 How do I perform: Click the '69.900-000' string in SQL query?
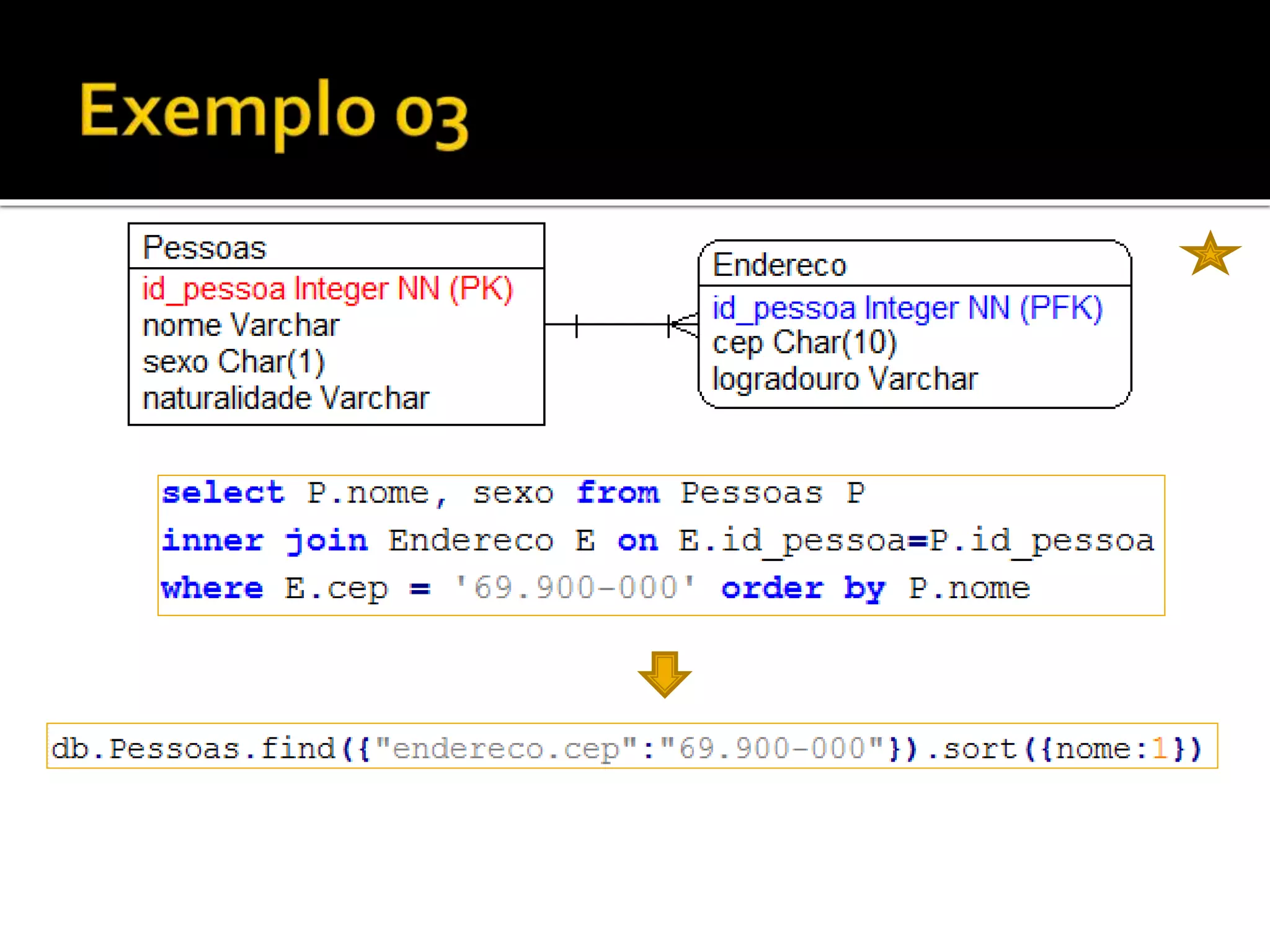tap(575, 588)
